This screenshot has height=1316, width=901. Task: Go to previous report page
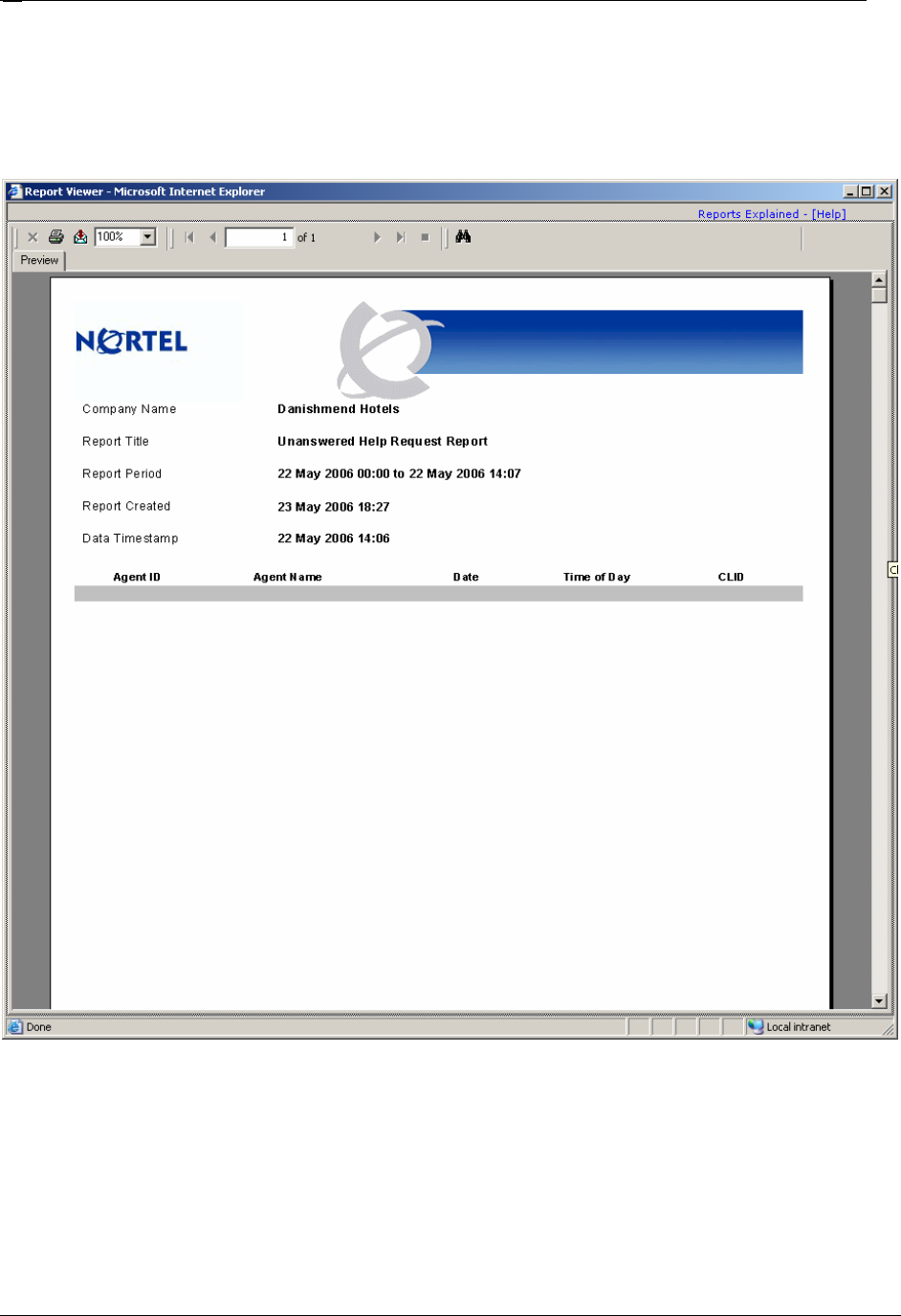pyautogui.click(x=212, y=237)
